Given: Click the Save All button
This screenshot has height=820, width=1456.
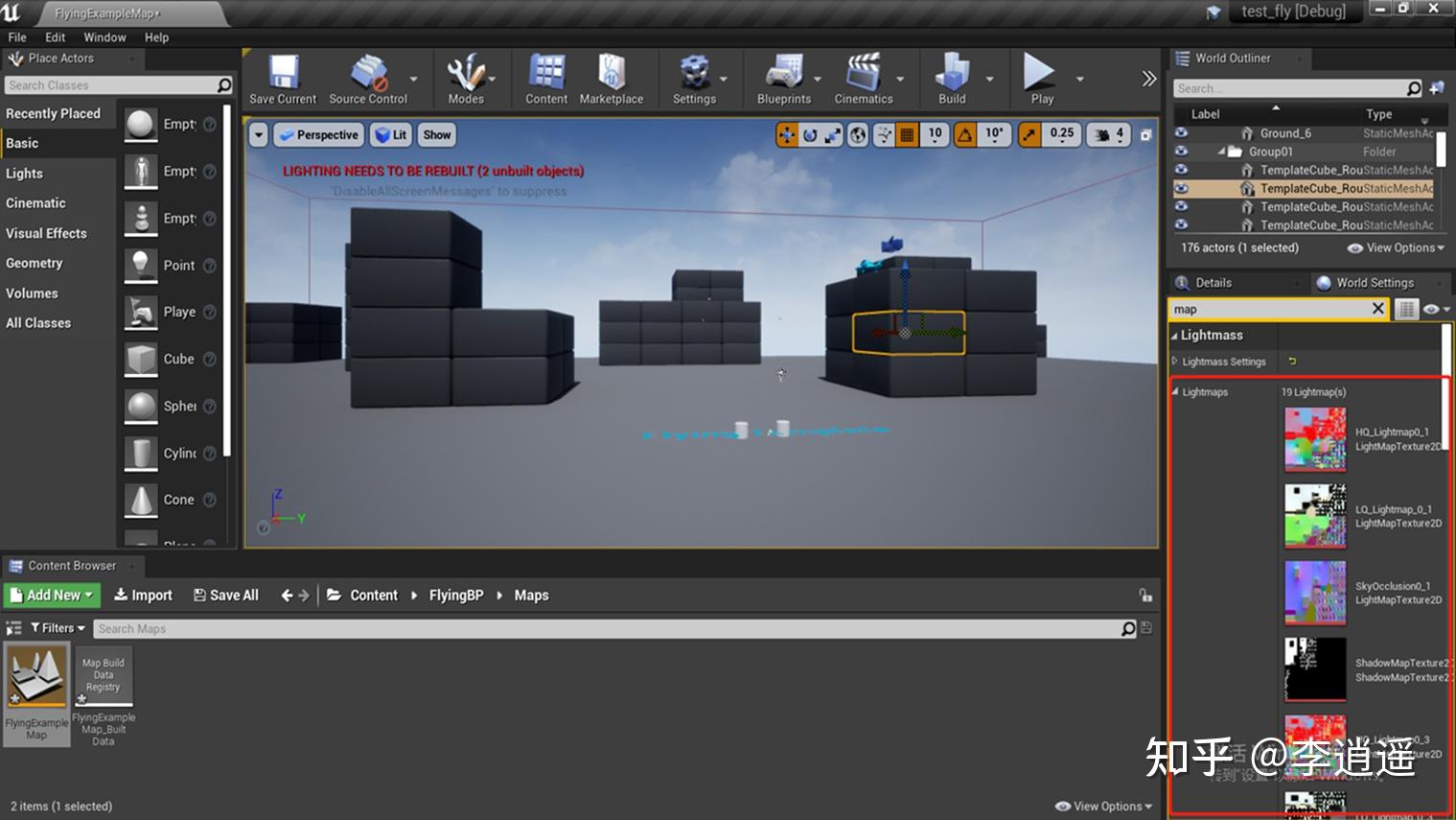Looking at the screenshot, I should coord(226,595).
